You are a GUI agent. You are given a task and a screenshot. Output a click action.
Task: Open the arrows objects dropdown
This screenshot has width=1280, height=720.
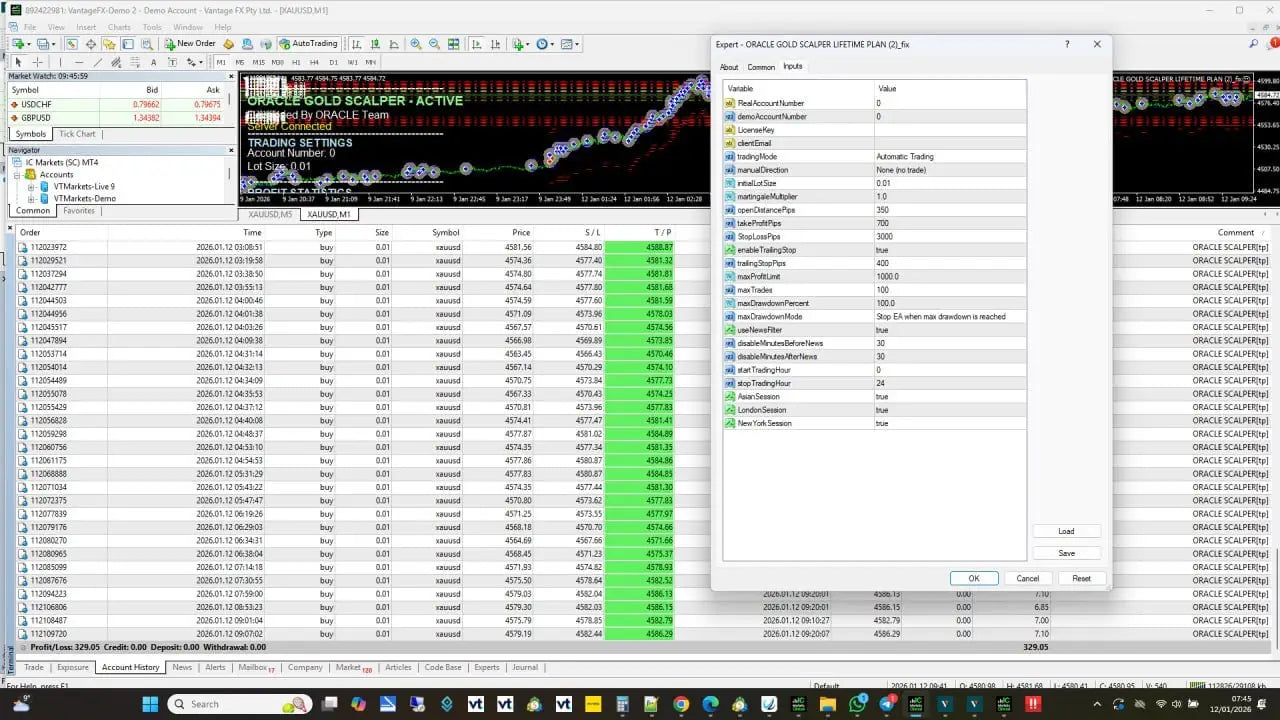click(201, 62)
